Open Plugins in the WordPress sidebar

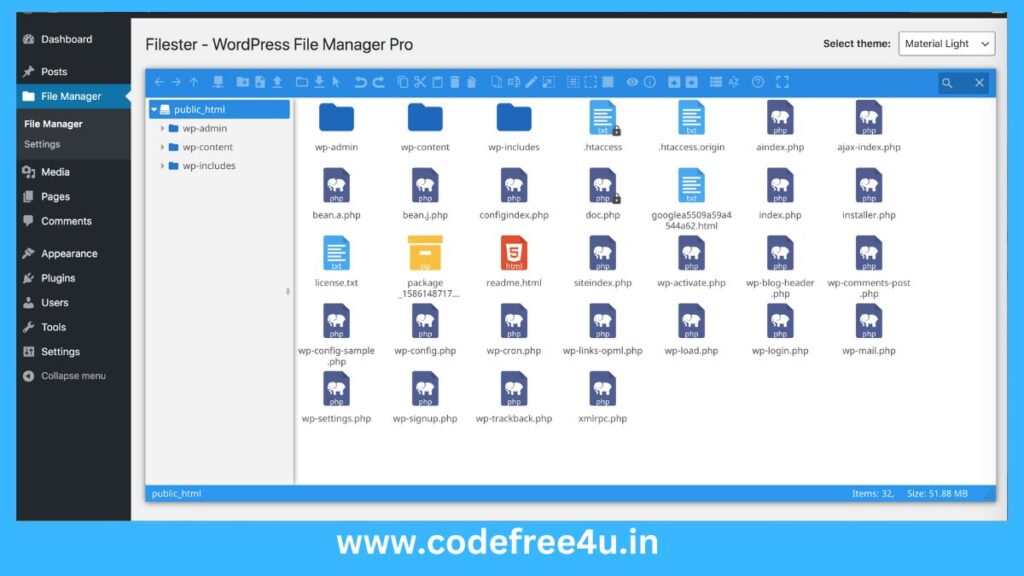(x=57, y=278)
